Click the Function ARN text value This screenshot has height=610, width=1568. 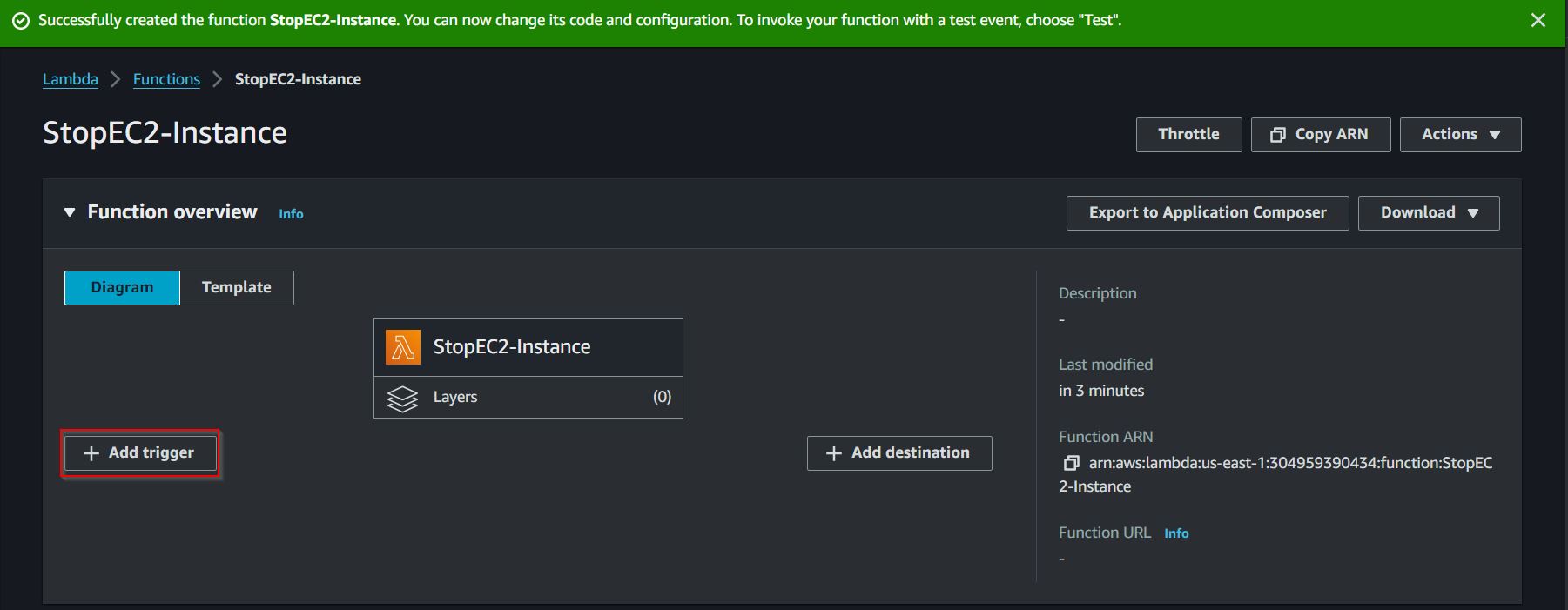point(1275,475)
